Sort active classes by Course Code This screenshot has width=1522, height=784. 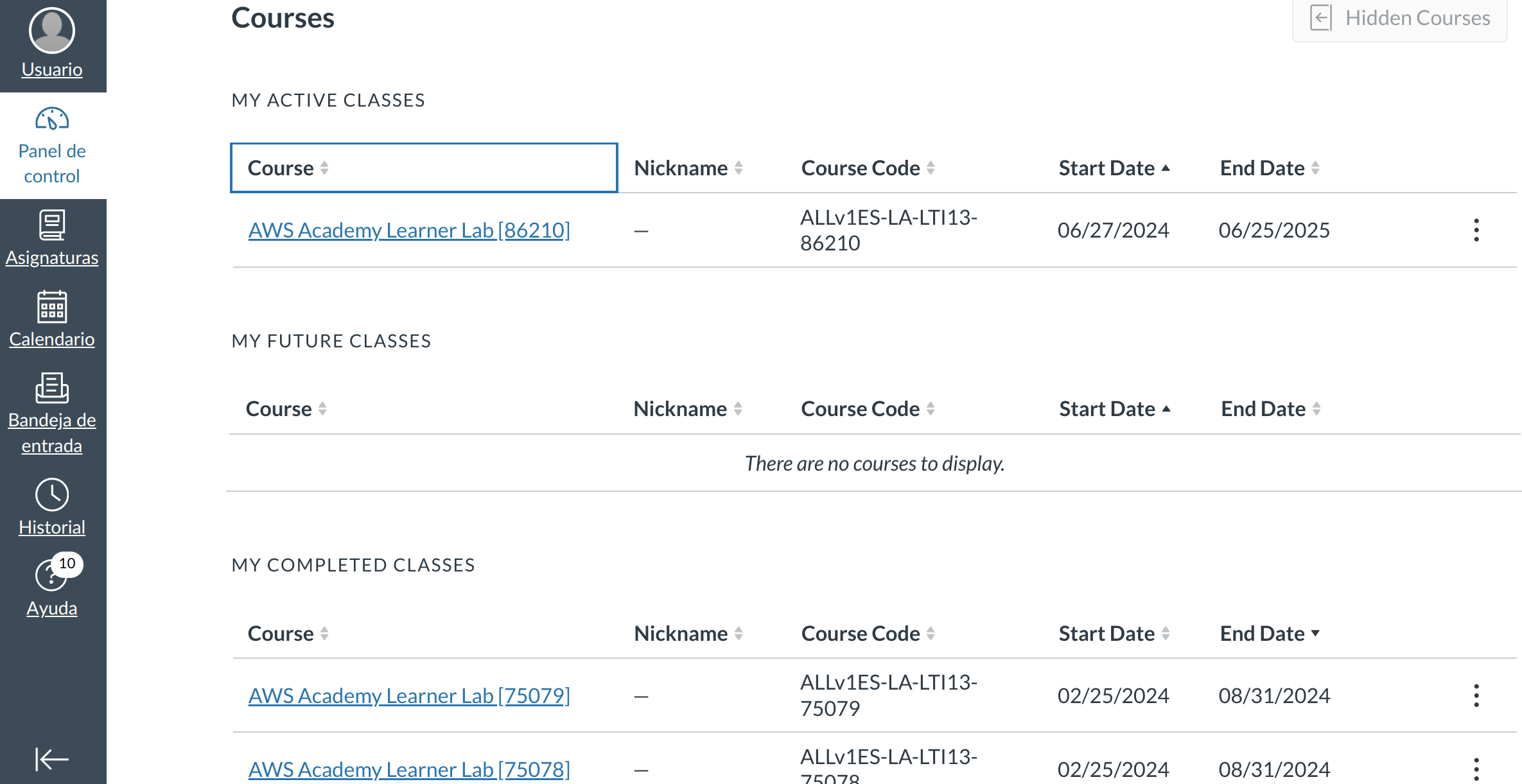tap(868, 168)
